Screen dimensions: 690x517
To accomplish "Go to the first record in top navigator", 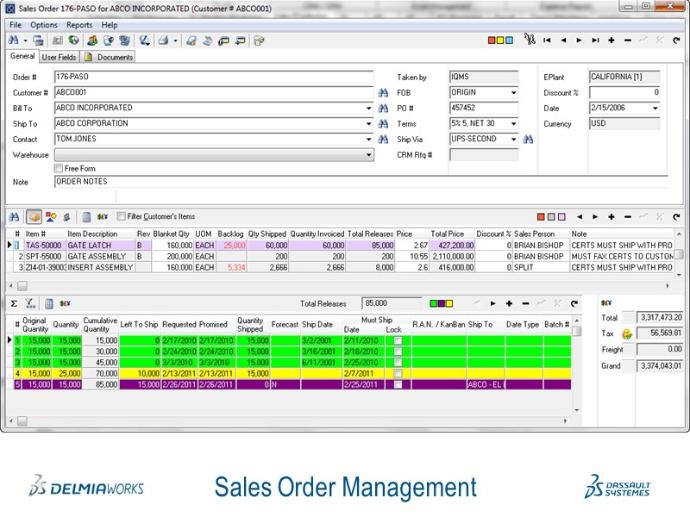I will tap(547, 41).
